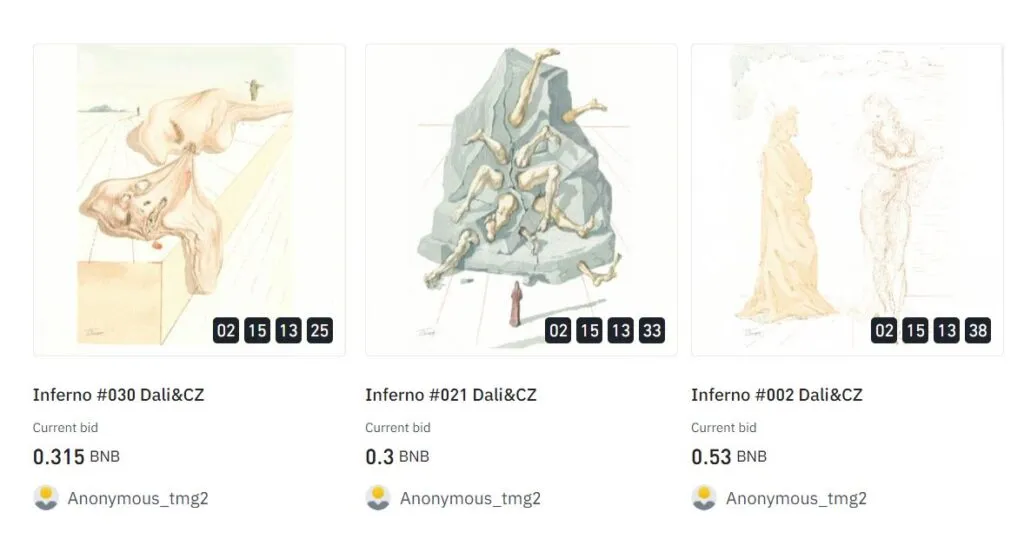Click Anonymous_tmg2 seller name under Inferno #002

796,498
